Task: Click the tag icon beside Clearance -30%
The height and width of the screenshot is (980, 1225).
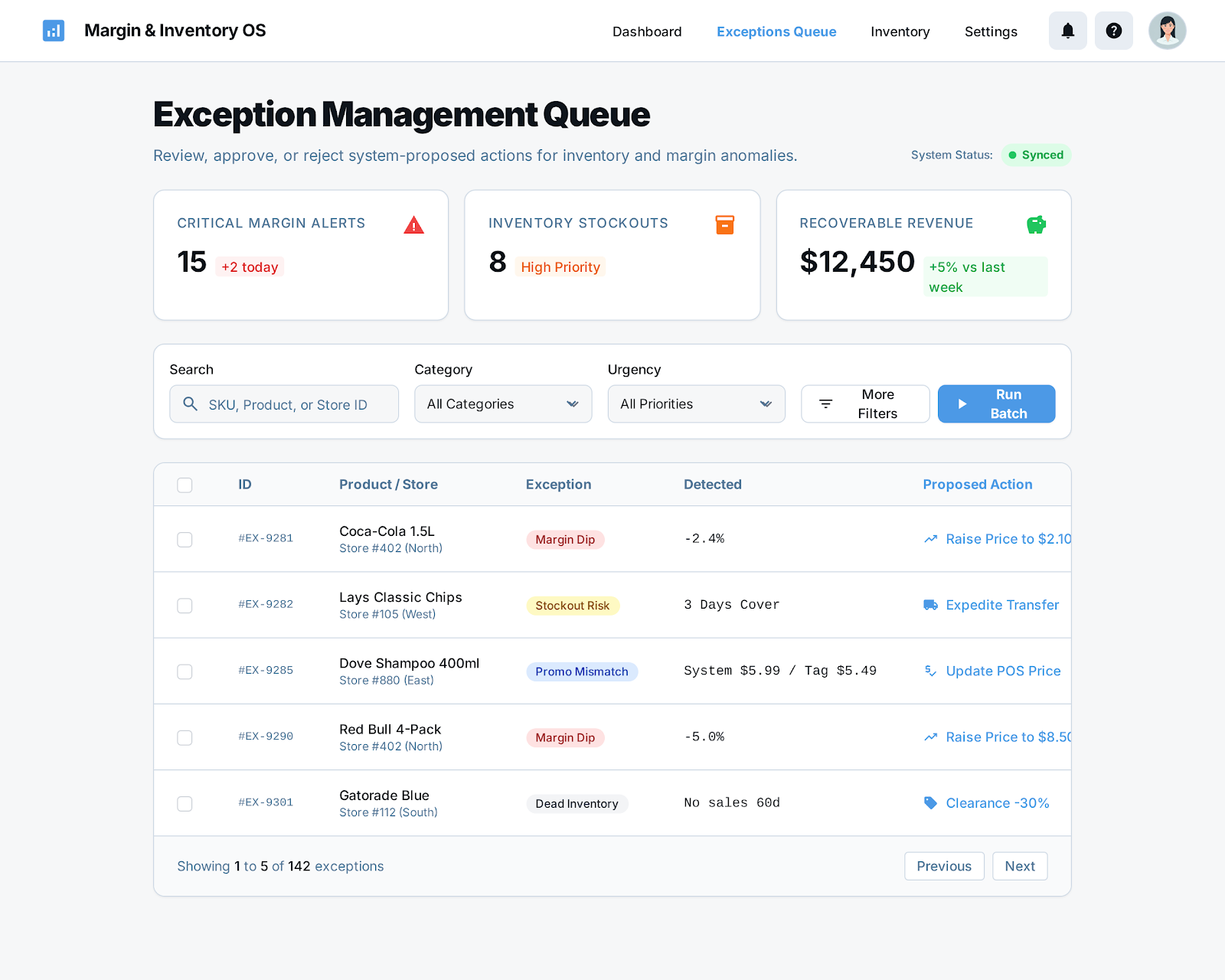Action: coord(930,803)
